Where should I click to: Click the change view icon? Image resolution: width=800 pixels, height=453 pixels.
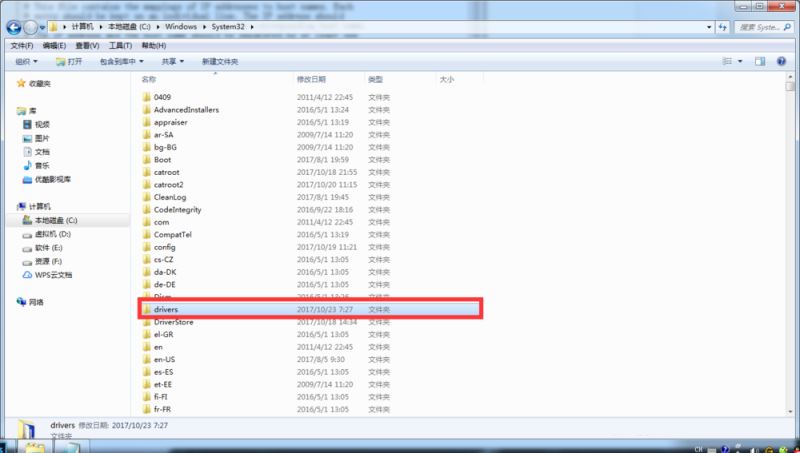click(727, 61)
